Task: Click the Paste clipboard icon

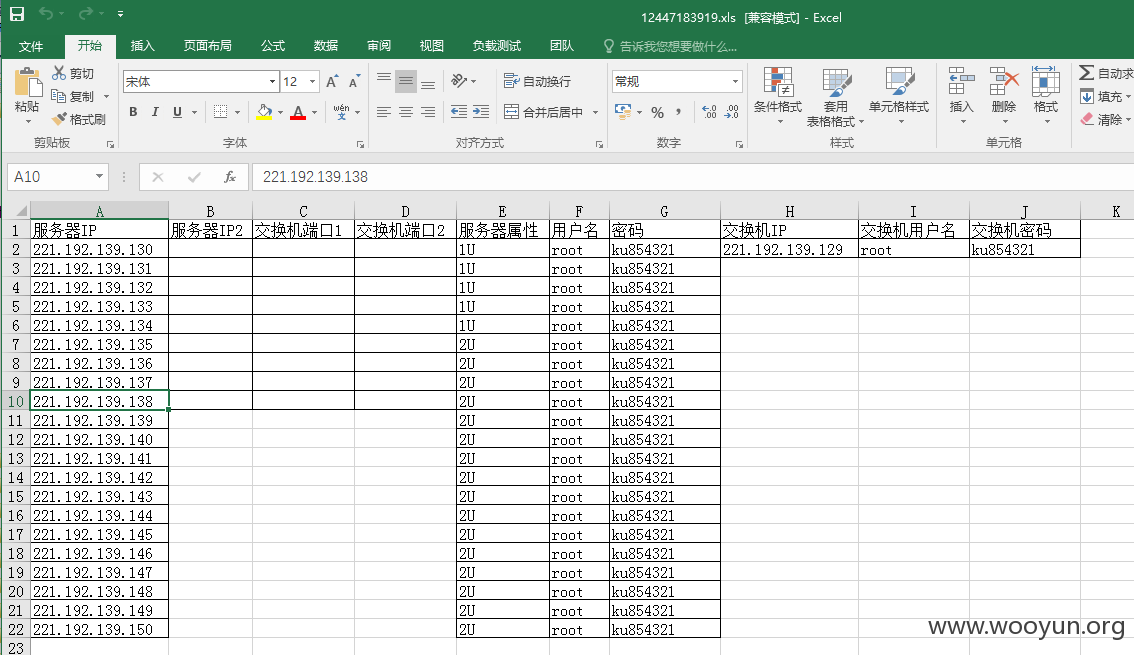Action: 27,82
